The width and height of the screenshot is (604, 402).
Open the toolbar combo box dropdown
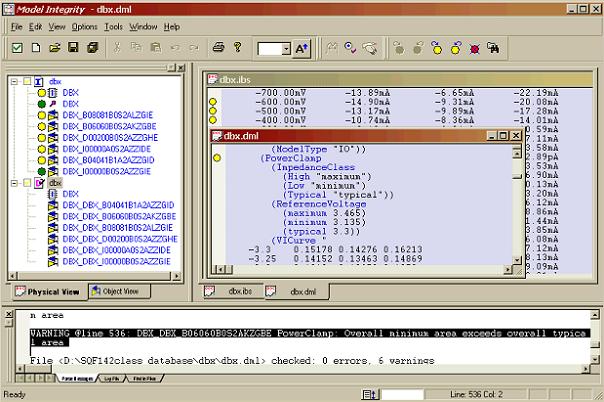point(286,49)
